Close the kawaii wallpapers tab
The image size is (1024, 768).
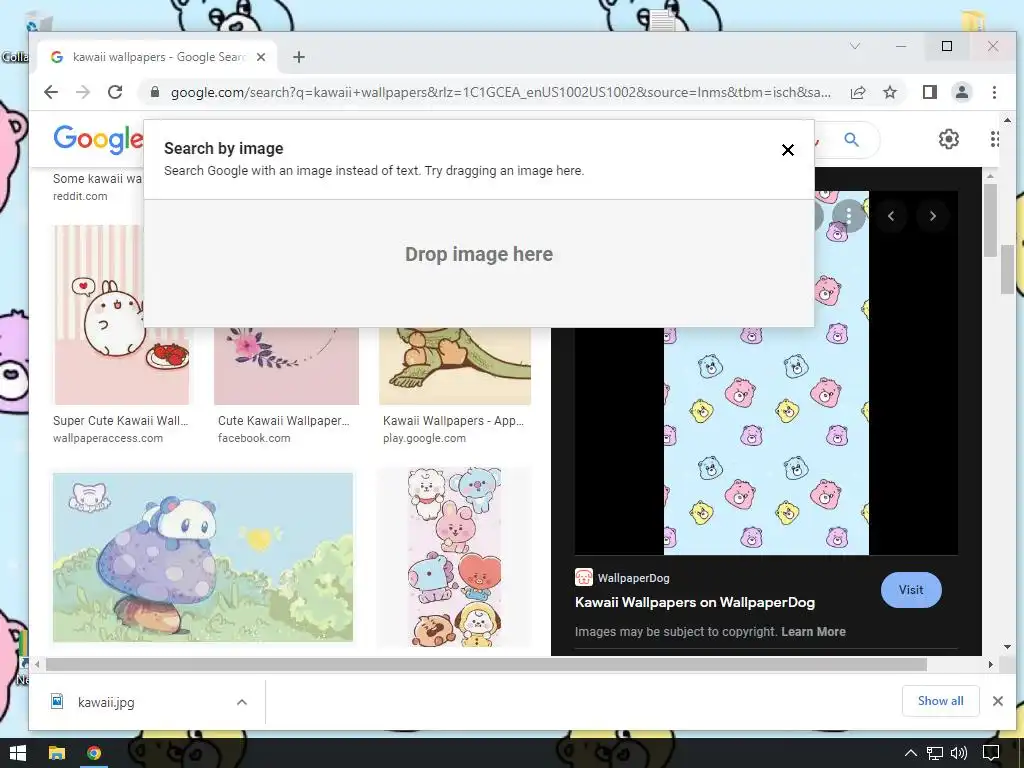[261, 57]
